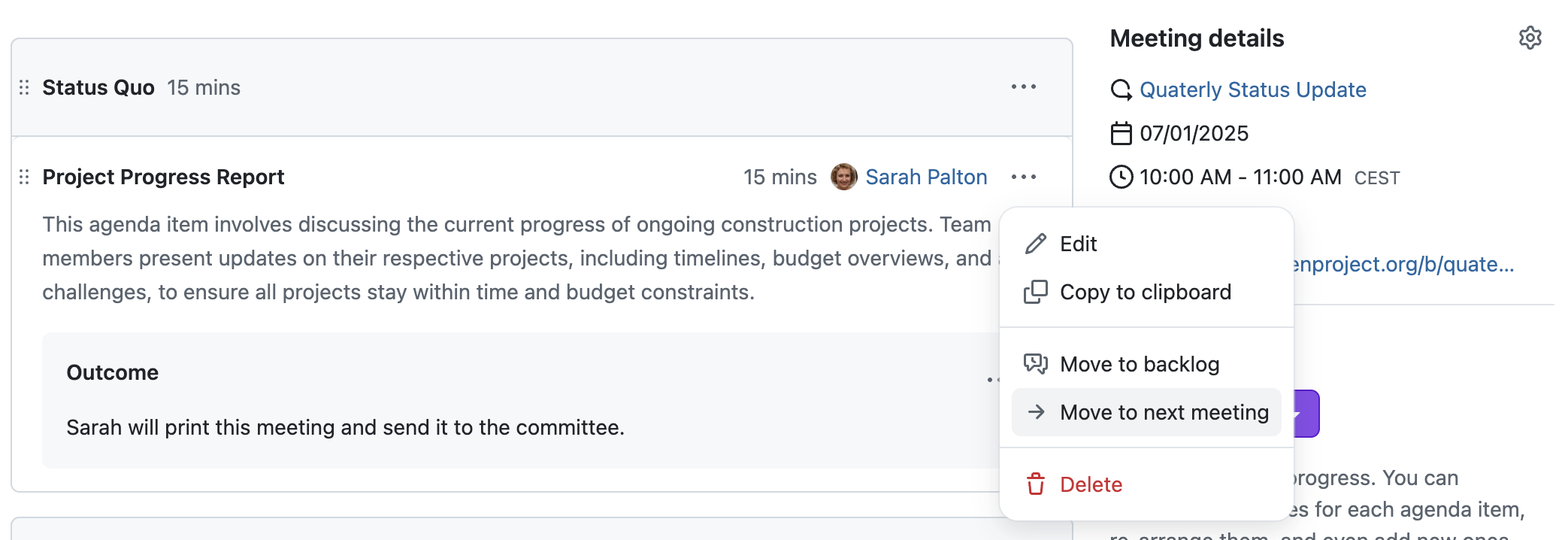Click the clipboard icon beside Copy to clipboard

[1037, 292]
